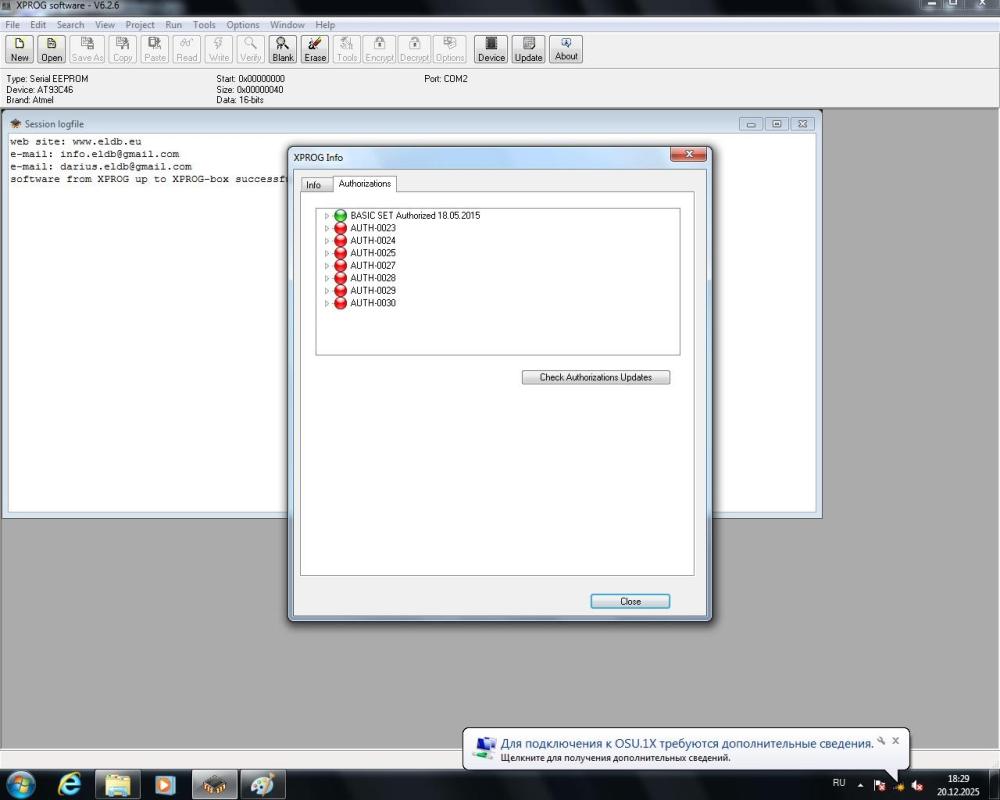Open the Options menu in menu bar

pyautogui.click(x=243, y=25)
